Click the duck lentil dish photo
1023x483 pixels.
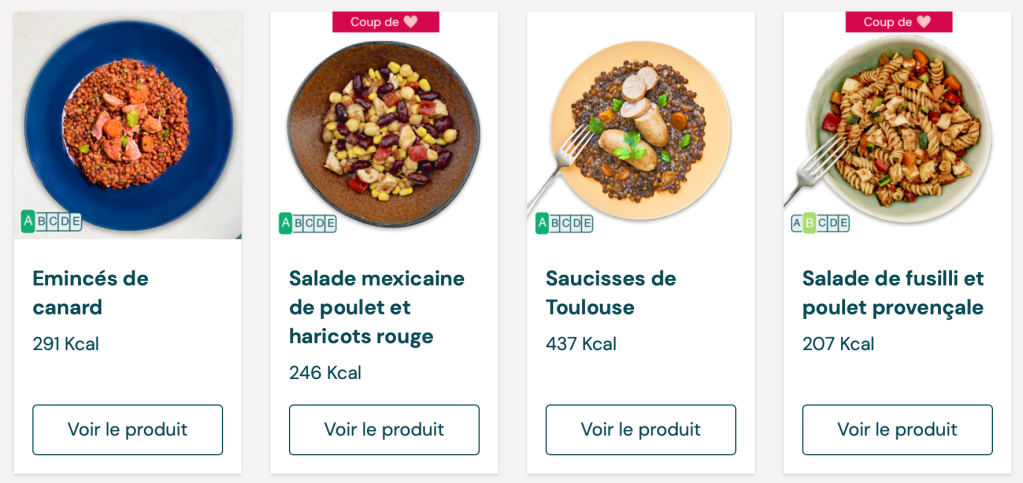(x=127, y=125)
